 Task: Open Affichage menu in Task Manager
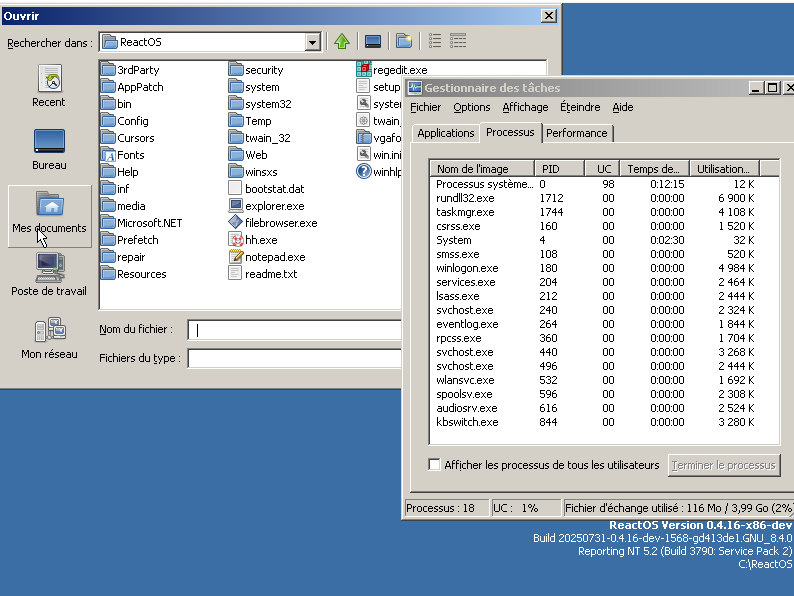pos(525,107)
